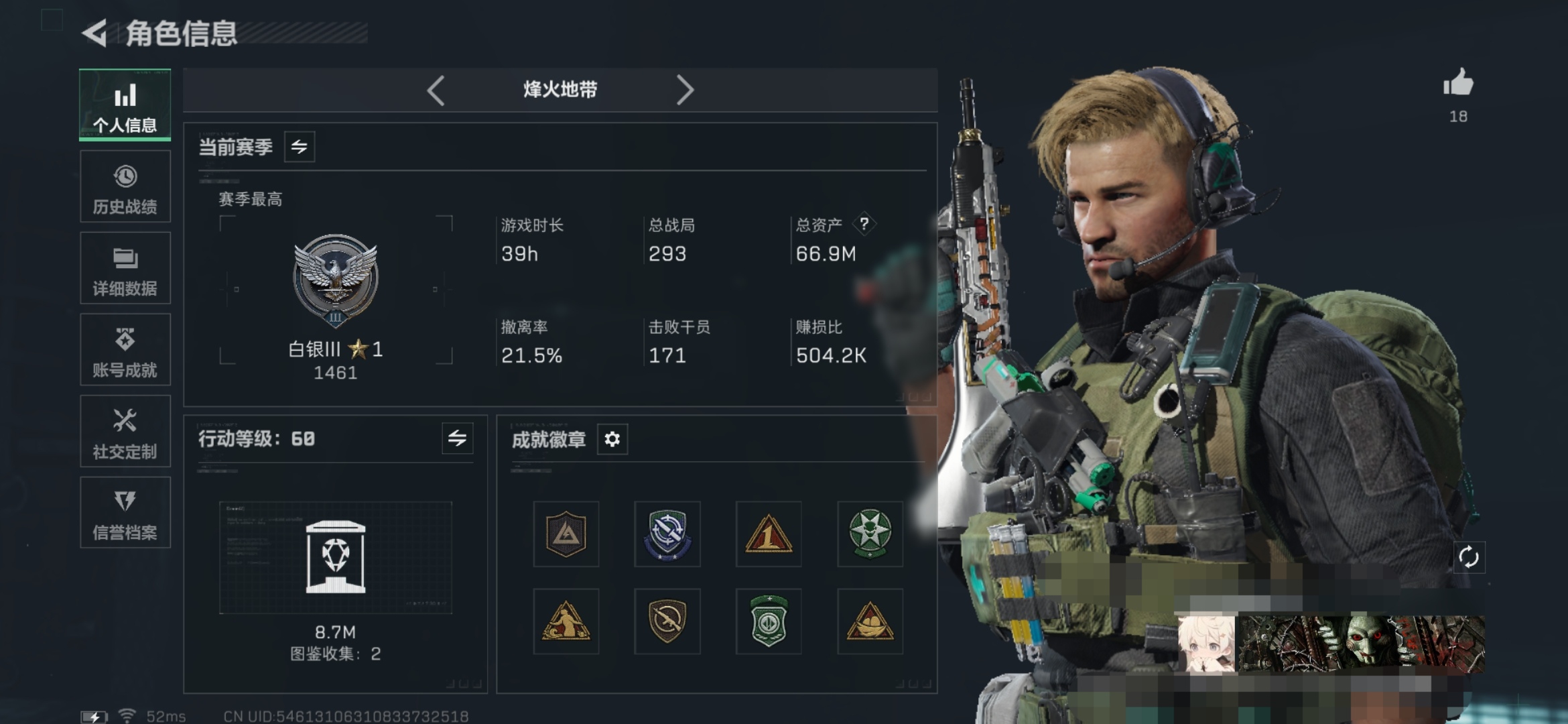Open 成就徽章 gear settings

click(612, 439)
